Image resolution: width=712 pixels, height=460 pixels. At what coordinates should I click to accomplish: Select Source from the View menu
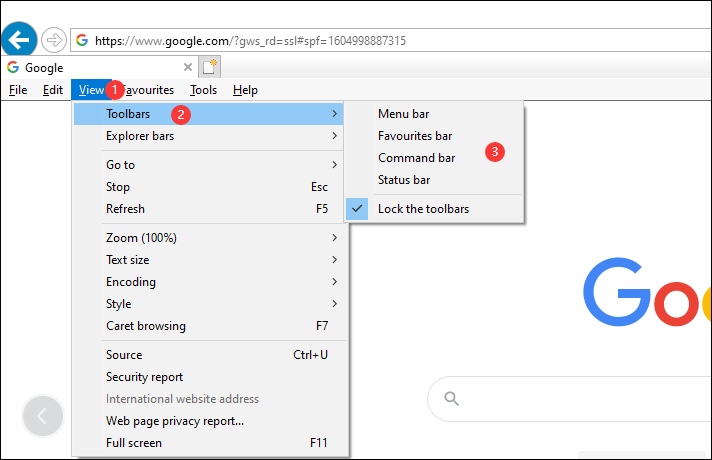pos(208,355)
